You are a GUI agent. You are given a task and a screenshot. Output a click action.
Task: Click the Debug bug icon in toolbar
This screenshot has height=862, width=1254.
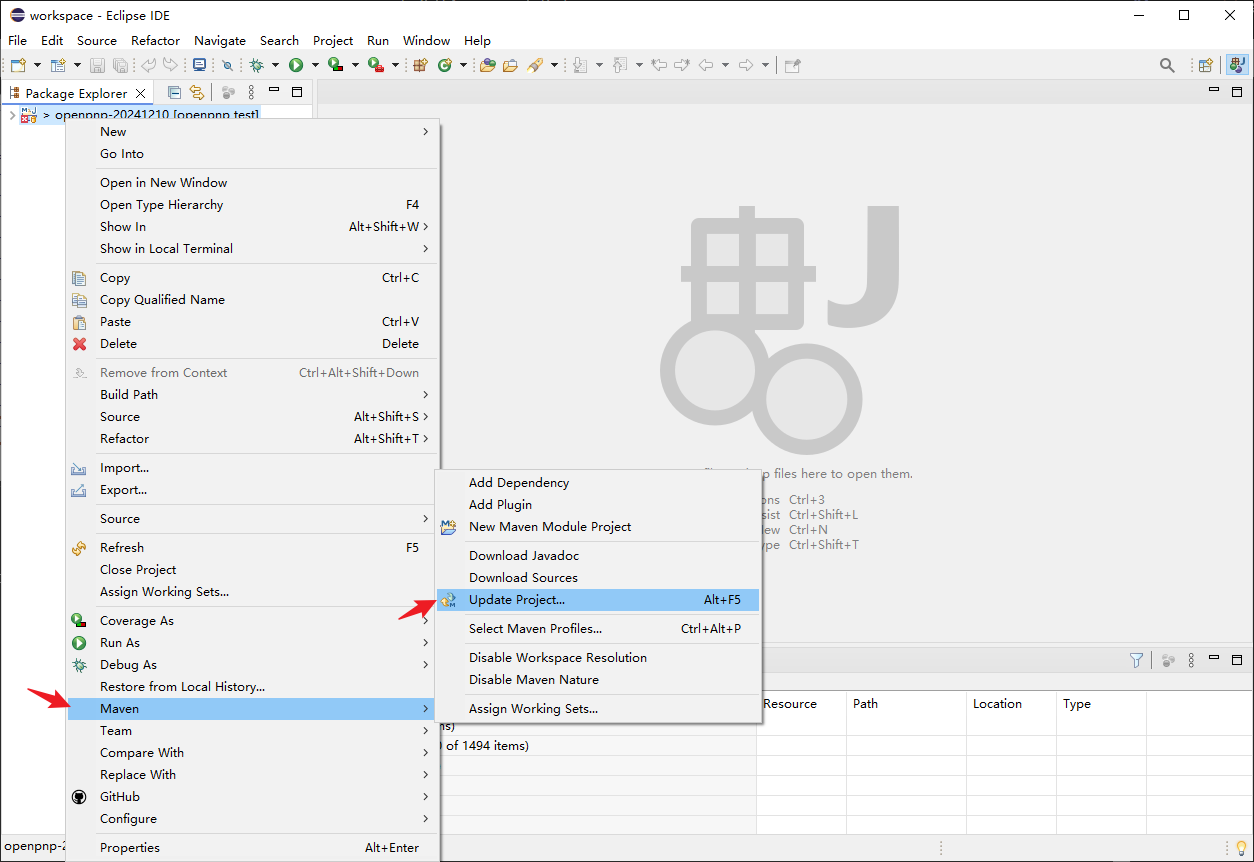coord(257,65)
